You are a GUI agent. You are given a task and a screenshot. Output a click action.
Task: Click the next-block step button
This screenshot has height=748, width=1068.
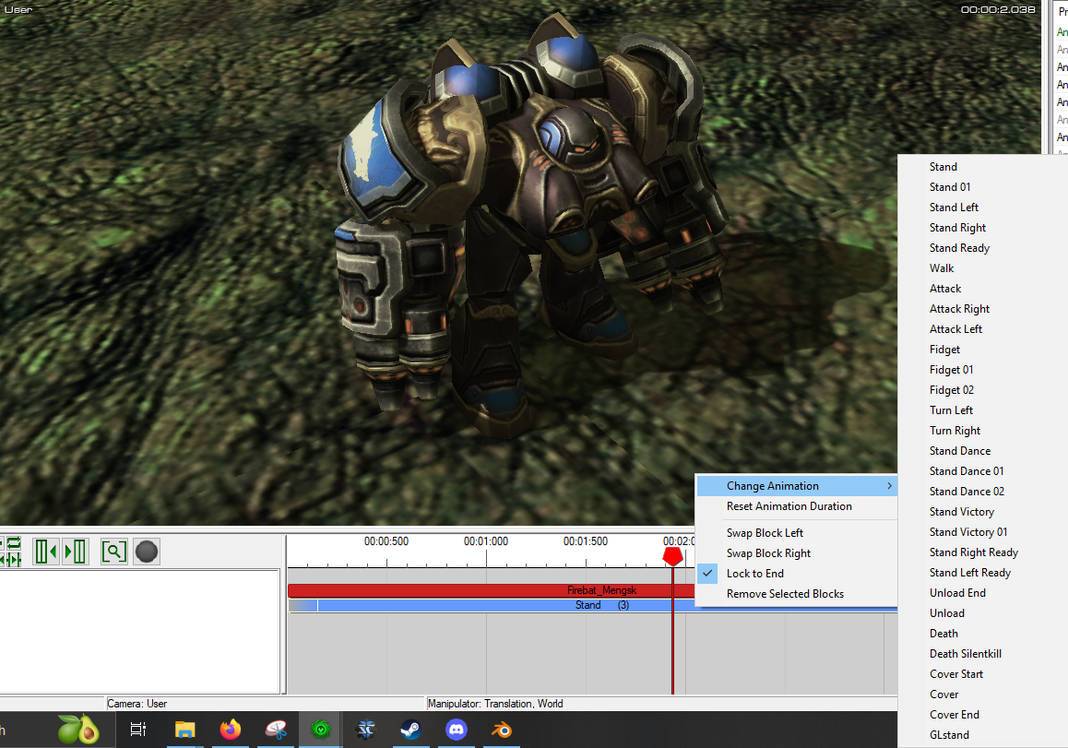[x=75, y=551]
